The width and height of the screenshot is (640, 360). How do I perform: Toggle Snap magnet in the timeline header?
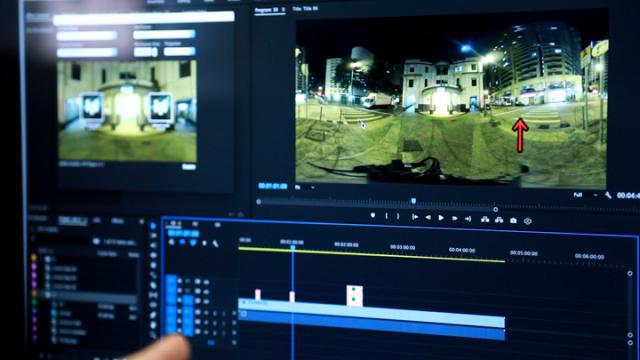pyautogui.click(x=182, y=242)
